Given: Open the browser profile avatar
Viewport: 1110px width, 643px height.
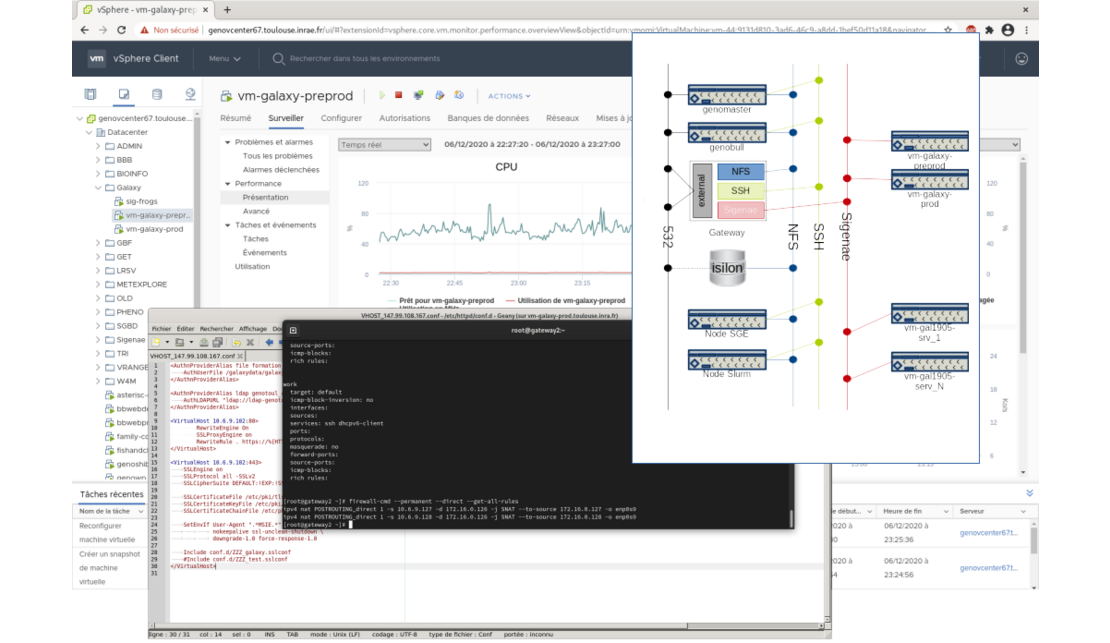Looking at the screenshot, I should pos(1008,30).
